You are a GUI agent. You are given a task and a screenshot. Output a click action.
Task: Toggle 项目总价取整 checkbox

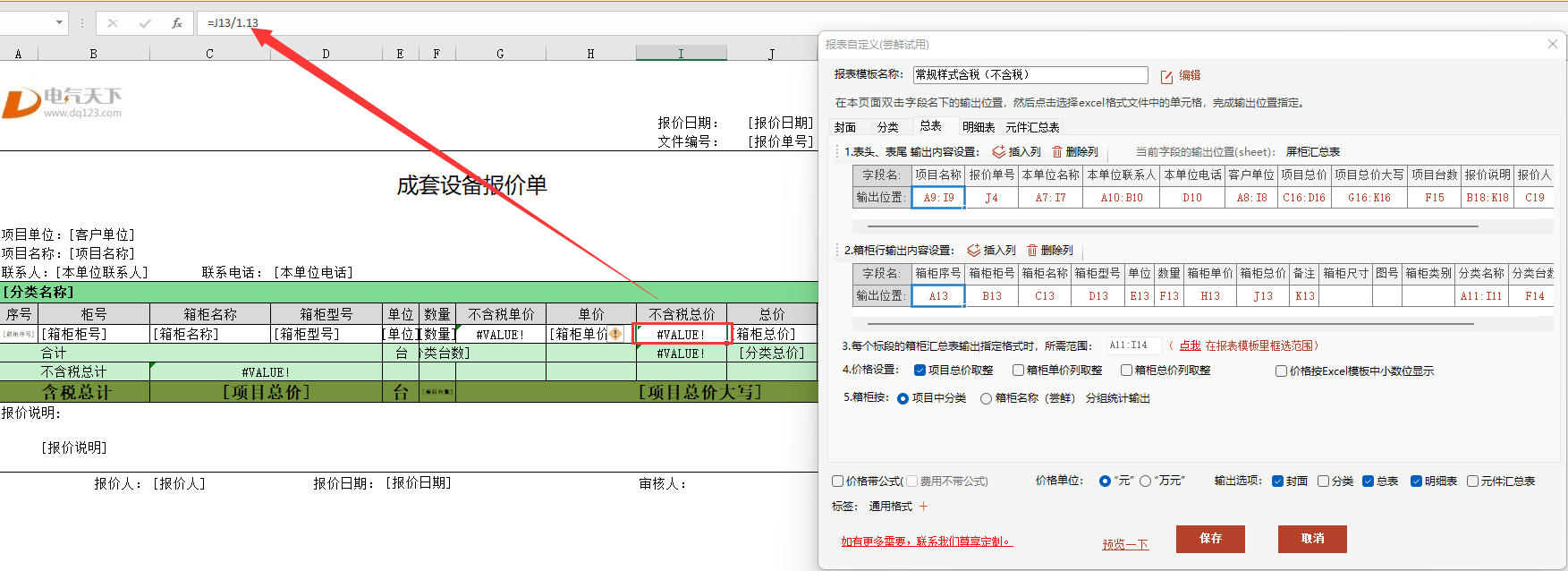pyautogui.click(x=920, y=371)
